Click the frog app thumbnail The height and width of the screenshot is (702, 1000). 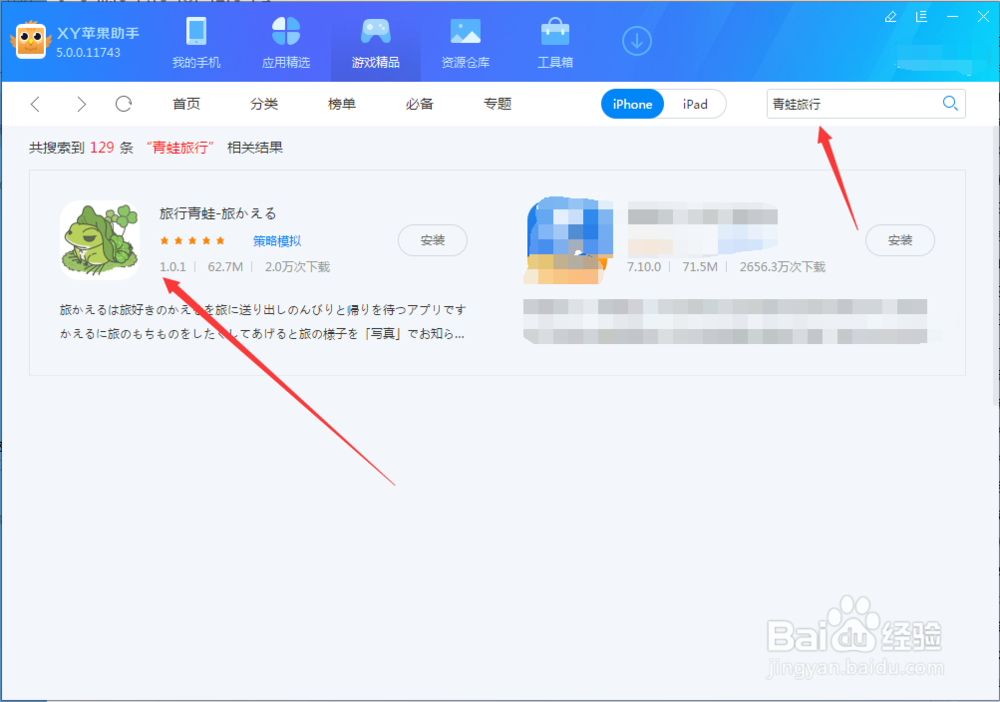click(99, 240)
